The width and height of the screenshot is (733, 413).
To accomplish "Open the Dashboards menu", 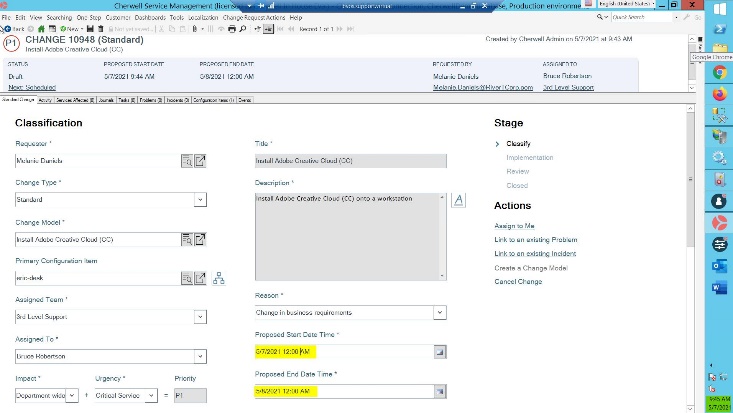I will [x=150, y=17].
